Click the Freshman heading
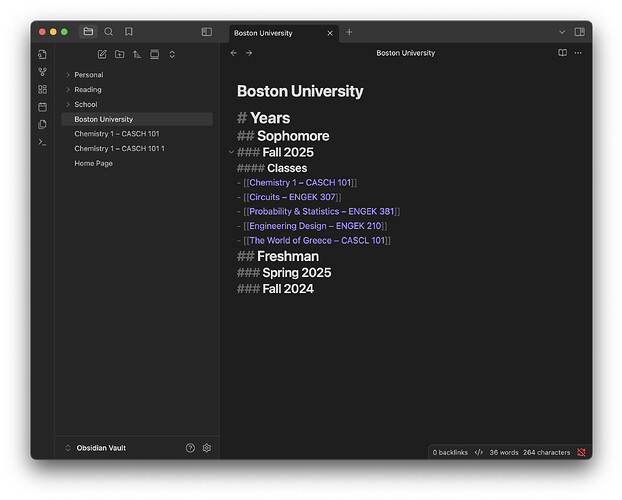The image size is (622, 500). 288,256
